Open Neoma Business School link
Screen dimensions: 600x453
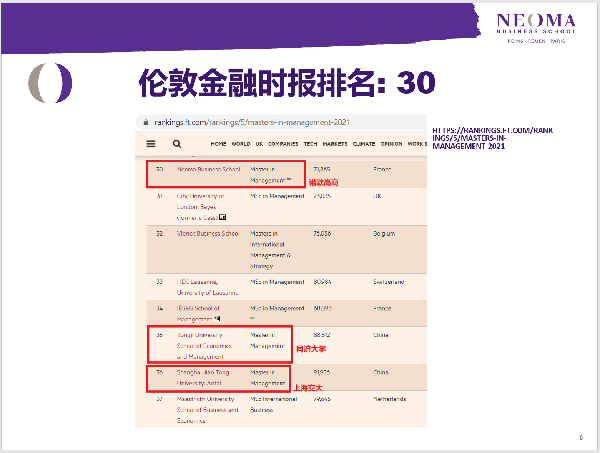coord(209,169)
